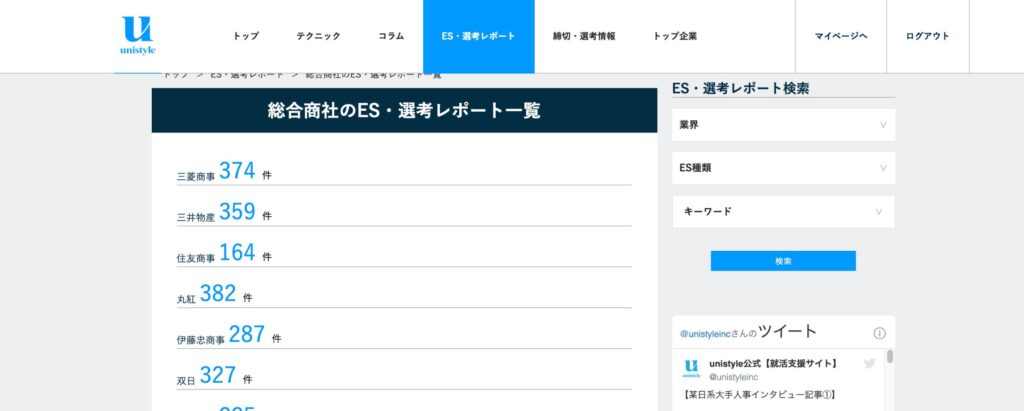The image size is (1024, 411).
Task: Open the Twitter widget info icon
Action: pyautogui.click(x=879, y=333)
